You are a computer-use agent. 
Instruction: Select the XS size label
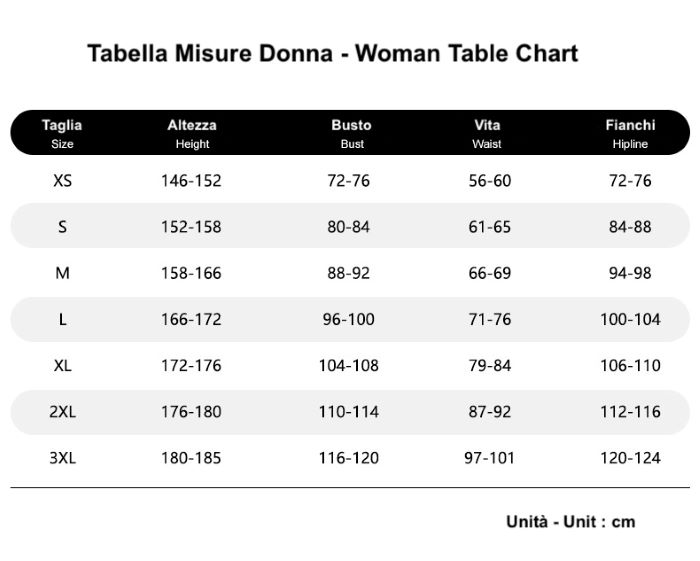click(62, 181)
